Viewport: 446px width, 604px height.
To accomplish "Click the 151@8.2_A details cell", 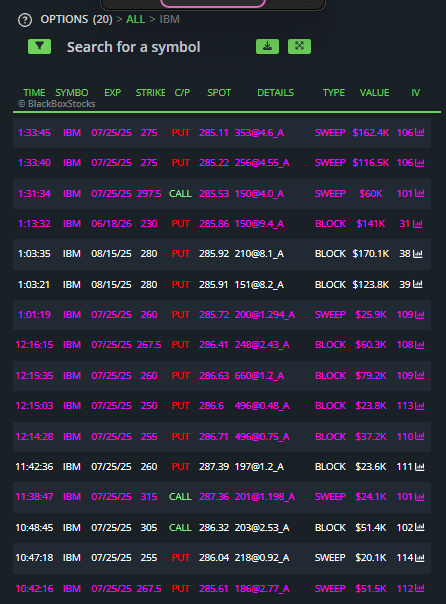I will [259, 284].
